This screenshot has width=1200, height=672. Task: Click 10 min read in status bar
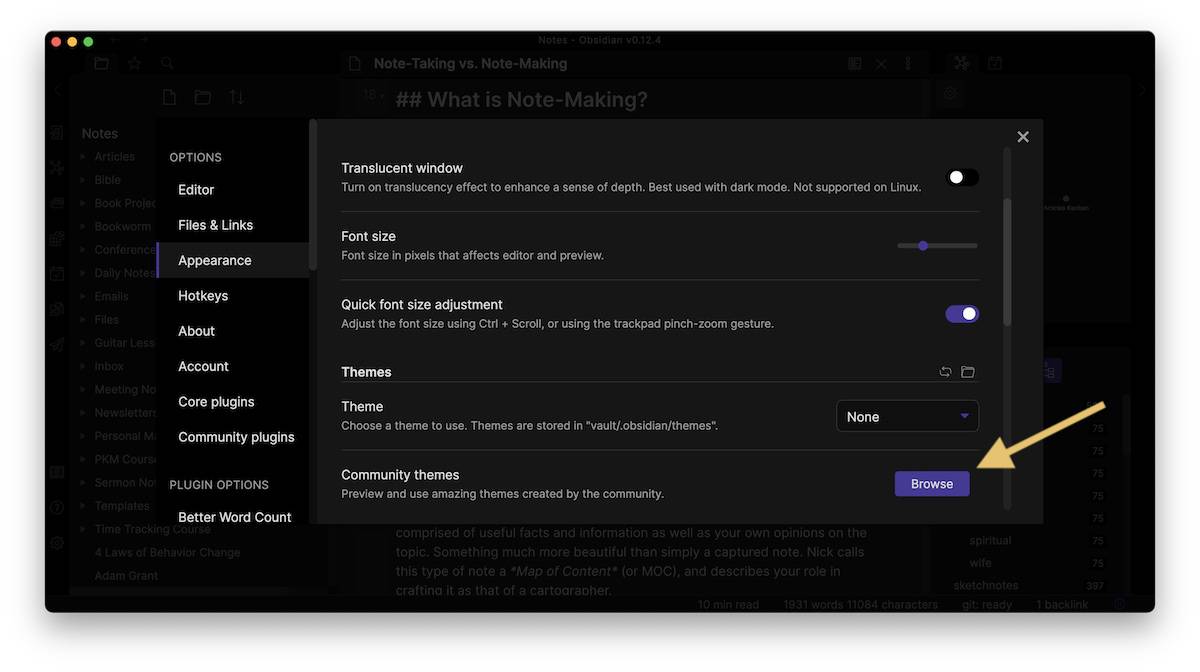[731, 604]
